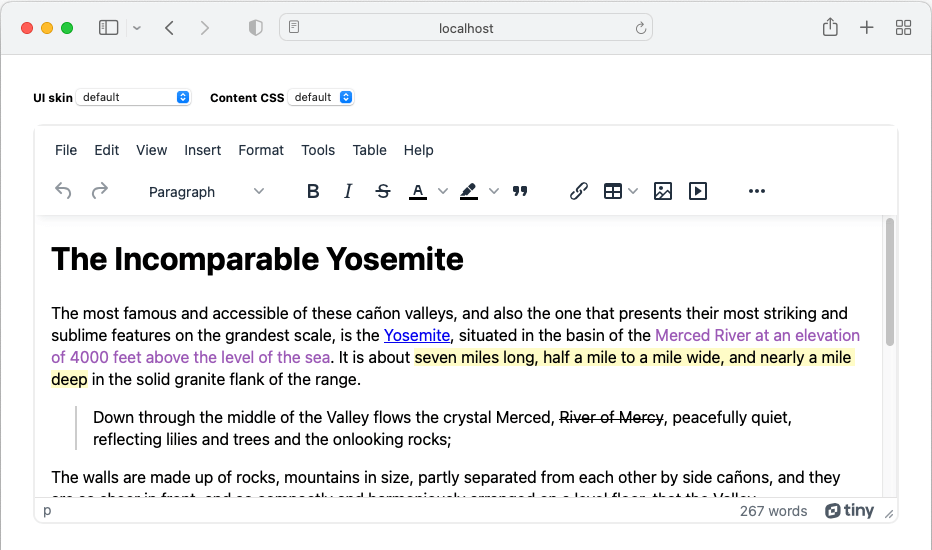
Task: Click the Redo arrow icon
Action: tap(100, 191)
